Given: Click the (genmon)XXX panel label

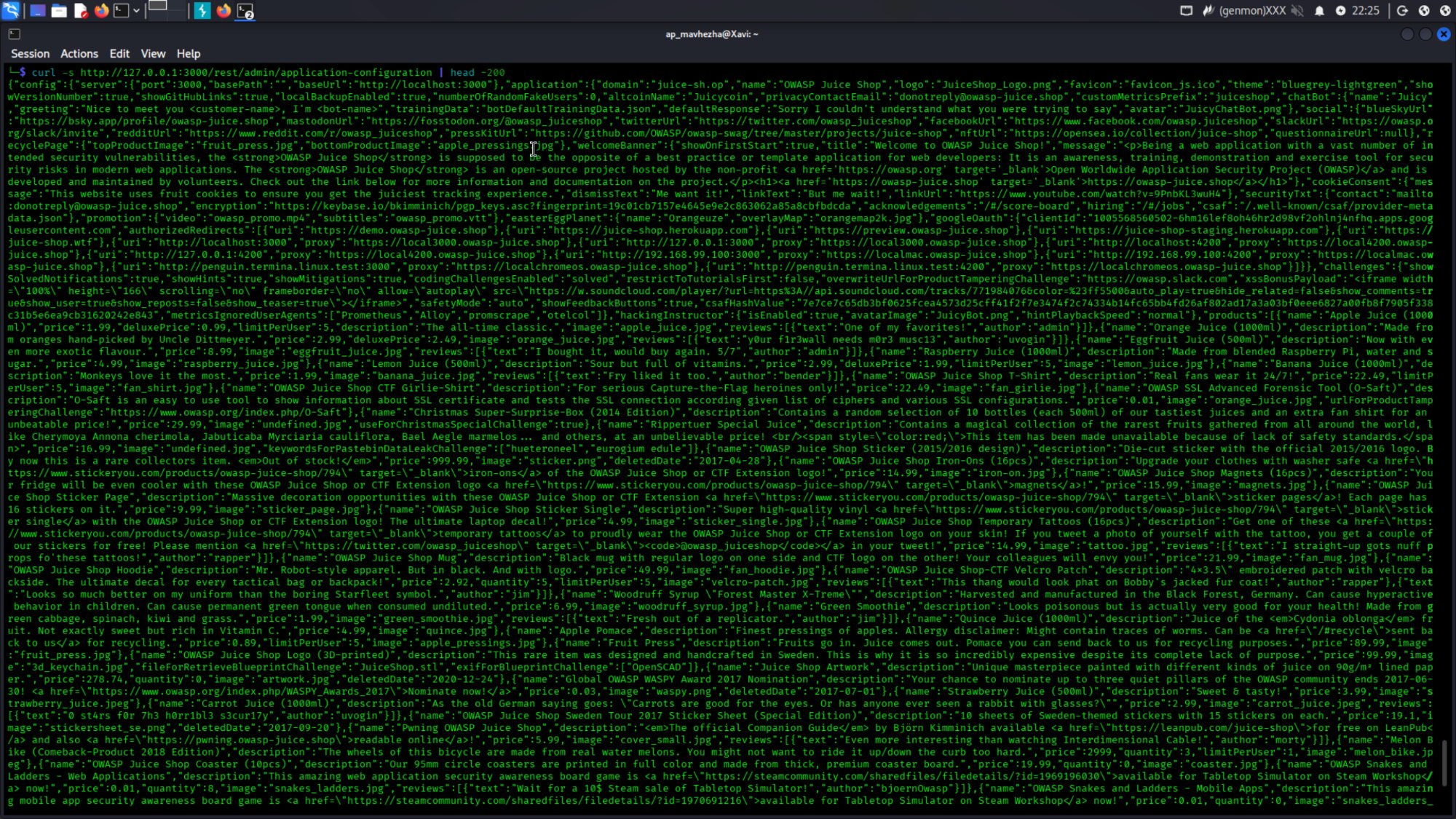Looking at the screenshot, I should [x=1252, y=11].
